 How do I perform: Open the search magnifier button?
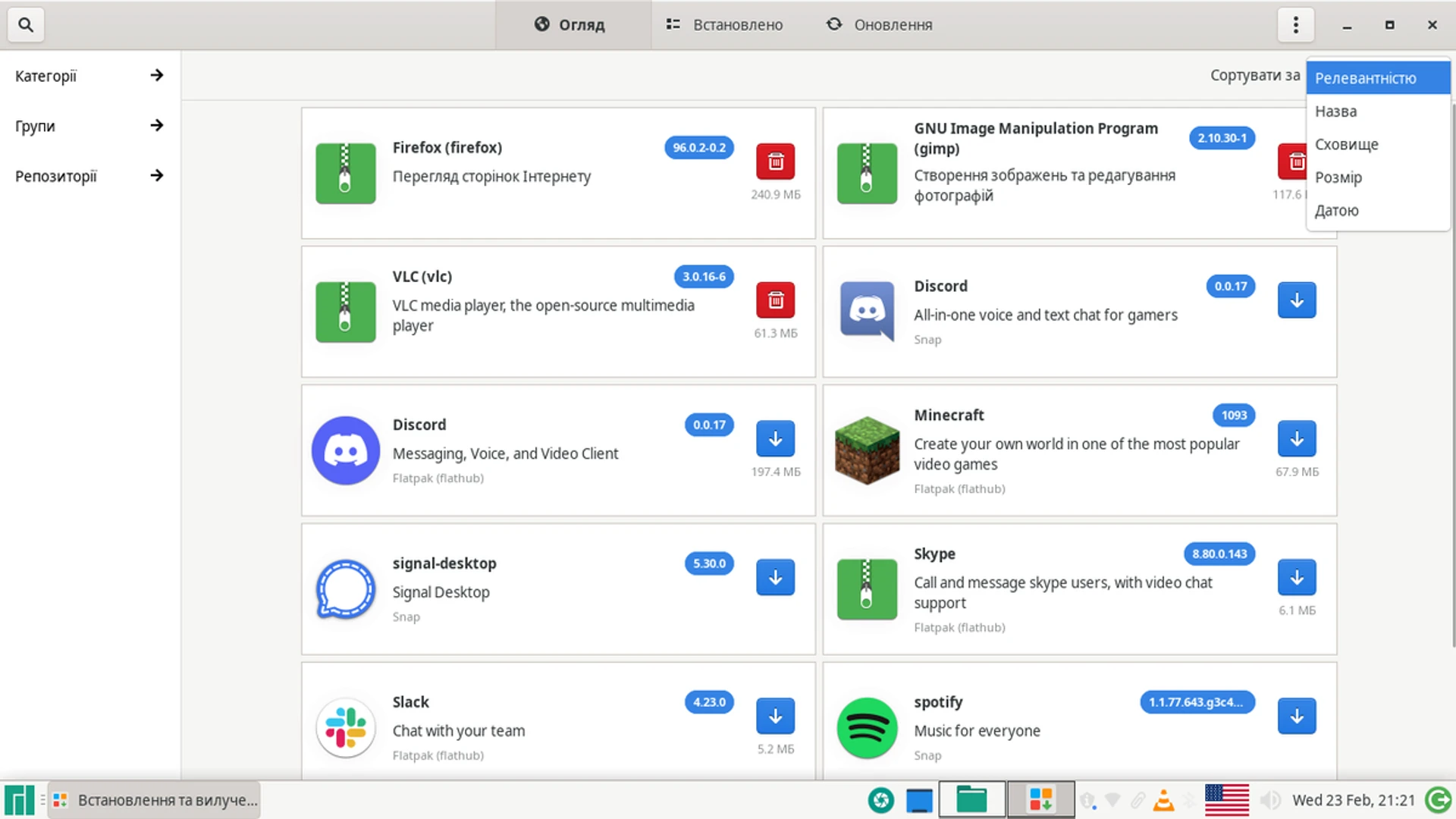[25, 25]
